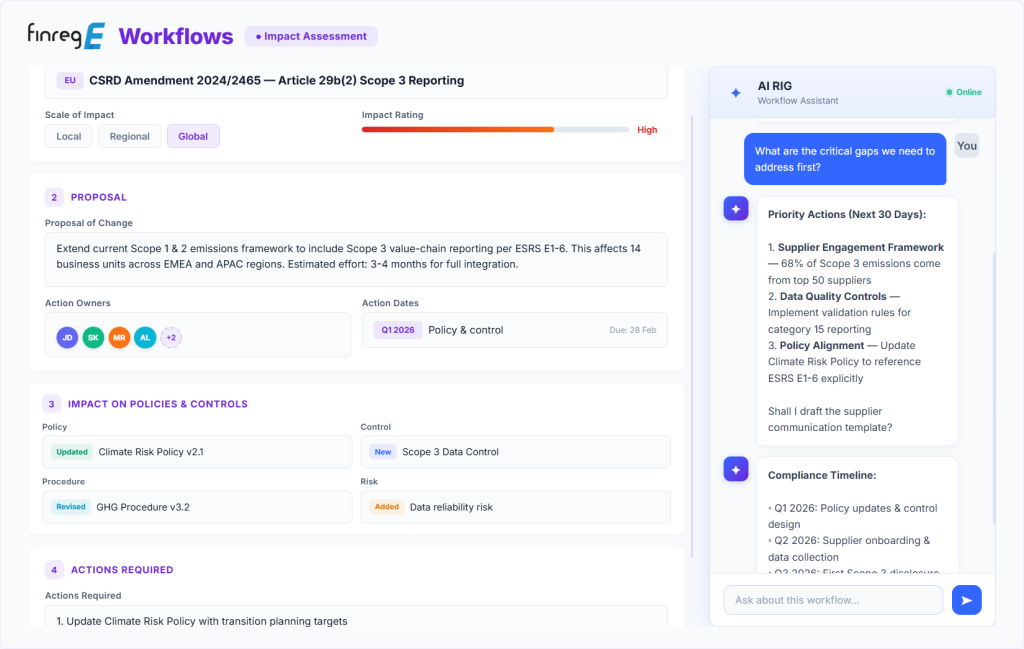Open the JD action owner avatar
The height and width of the screenshot is (649, 1024).
click(x=67, y=338)
